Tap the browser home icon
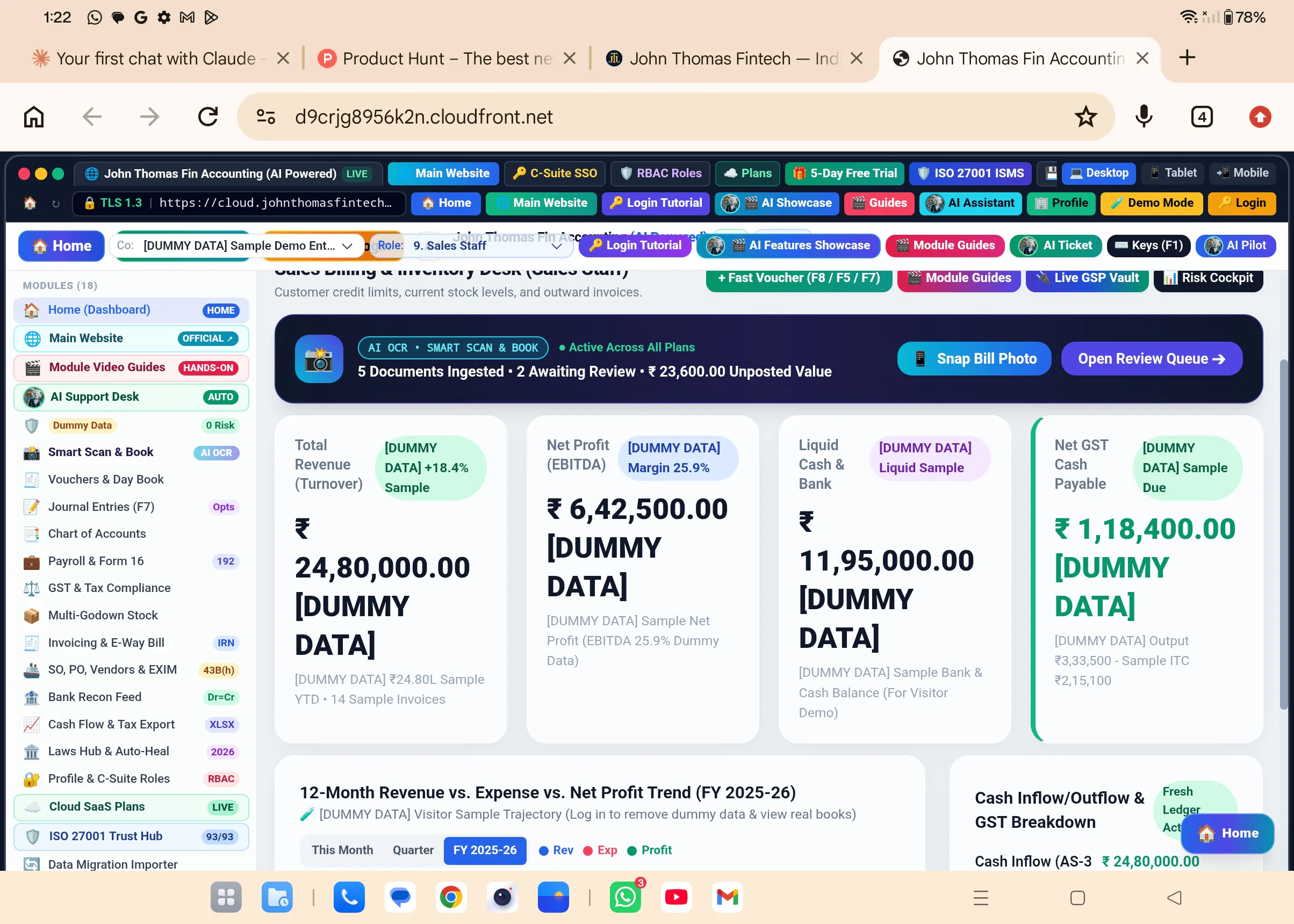Image resolution: width=1294 pixels, height=924 pixels. 33,117
